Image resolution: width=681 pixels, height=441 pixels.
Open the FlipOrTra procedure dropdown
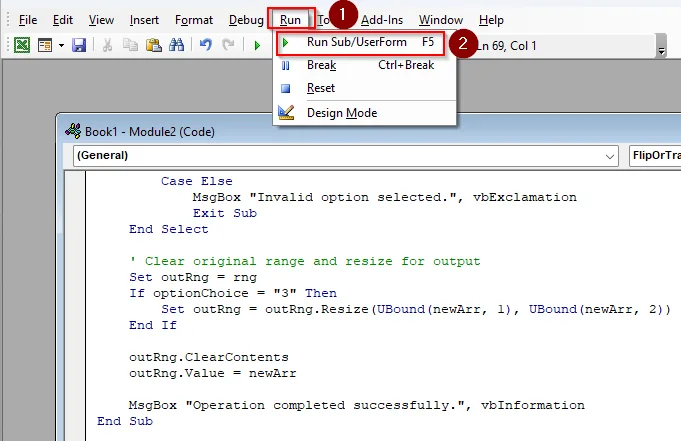655,156
